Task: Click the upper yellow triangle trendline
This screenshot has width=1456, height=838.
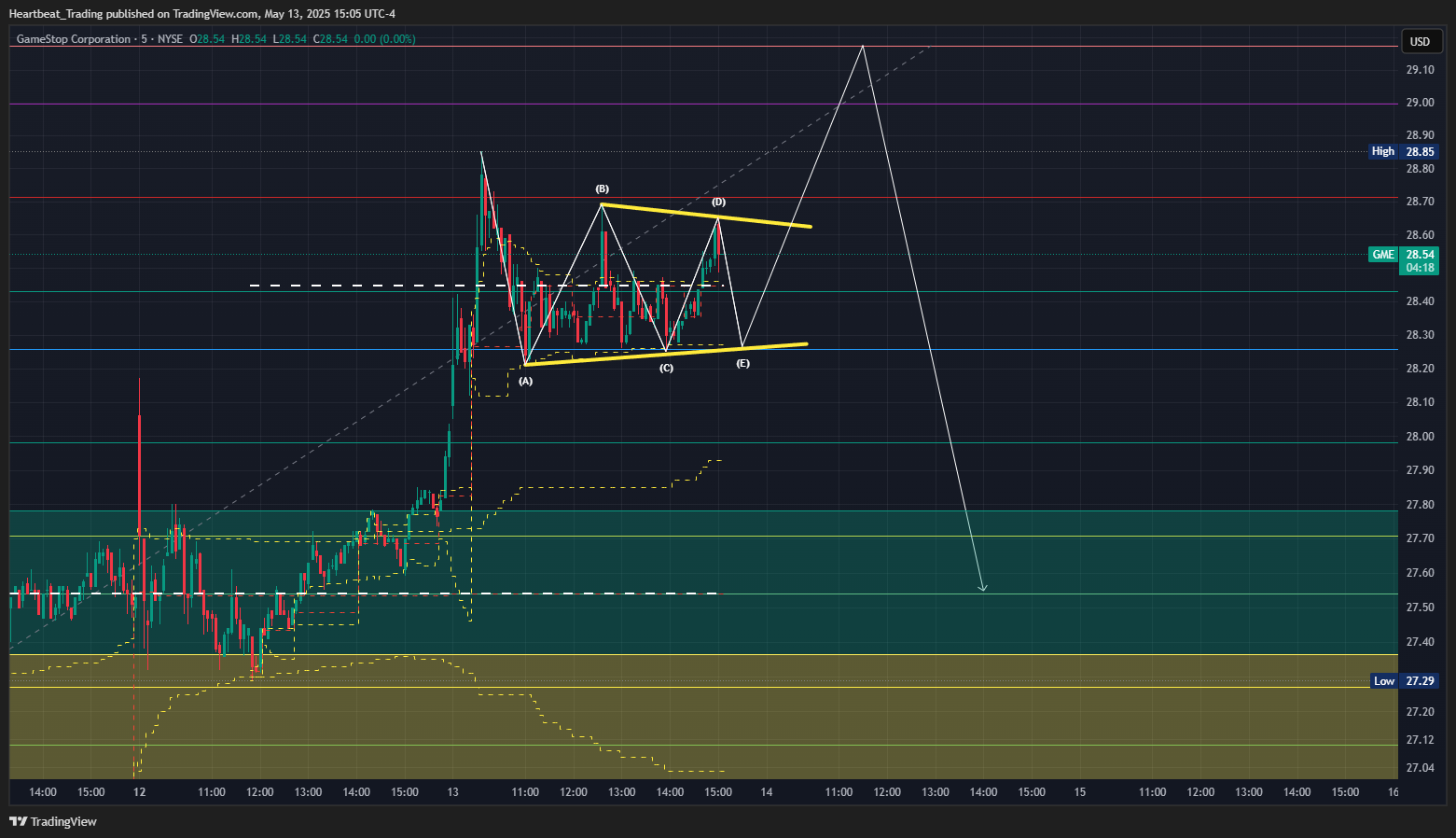Action: click(706, 216)
